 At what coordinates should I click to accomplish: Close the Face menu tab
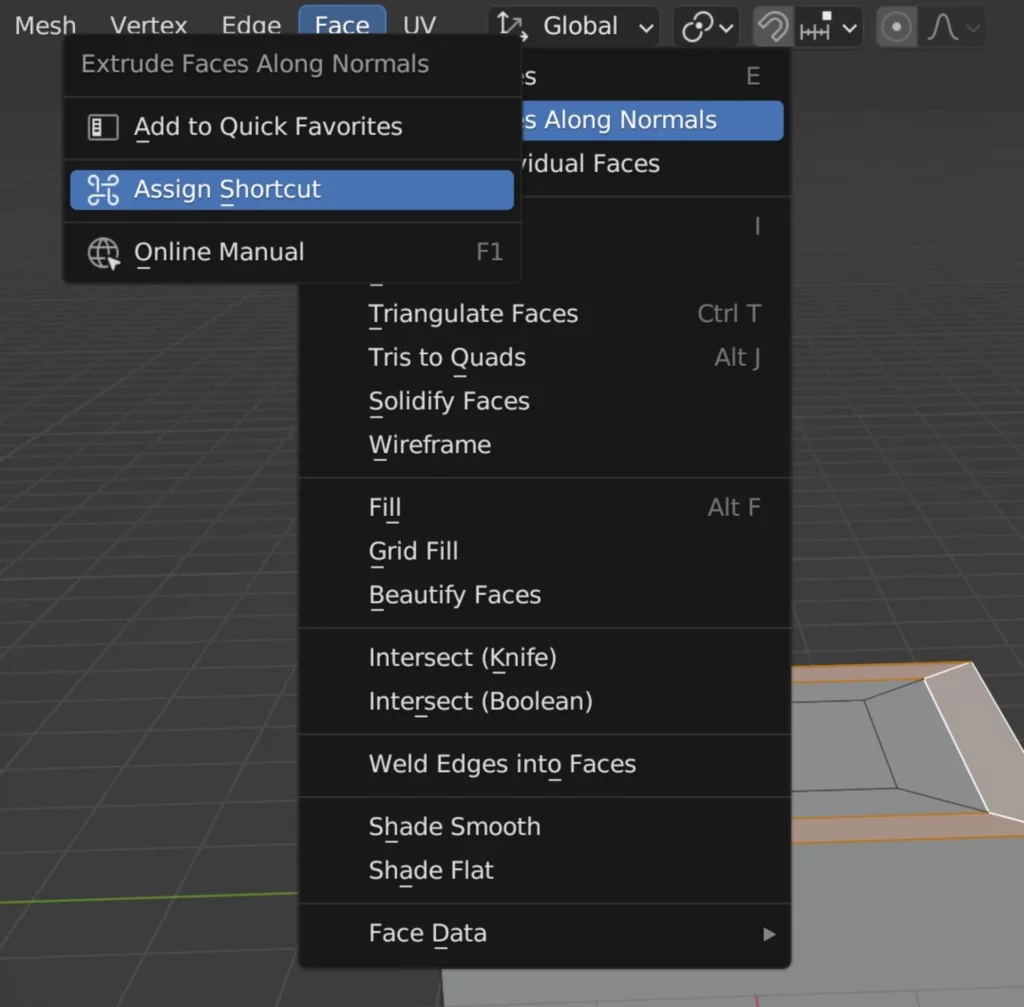click(x=342, y=24)
